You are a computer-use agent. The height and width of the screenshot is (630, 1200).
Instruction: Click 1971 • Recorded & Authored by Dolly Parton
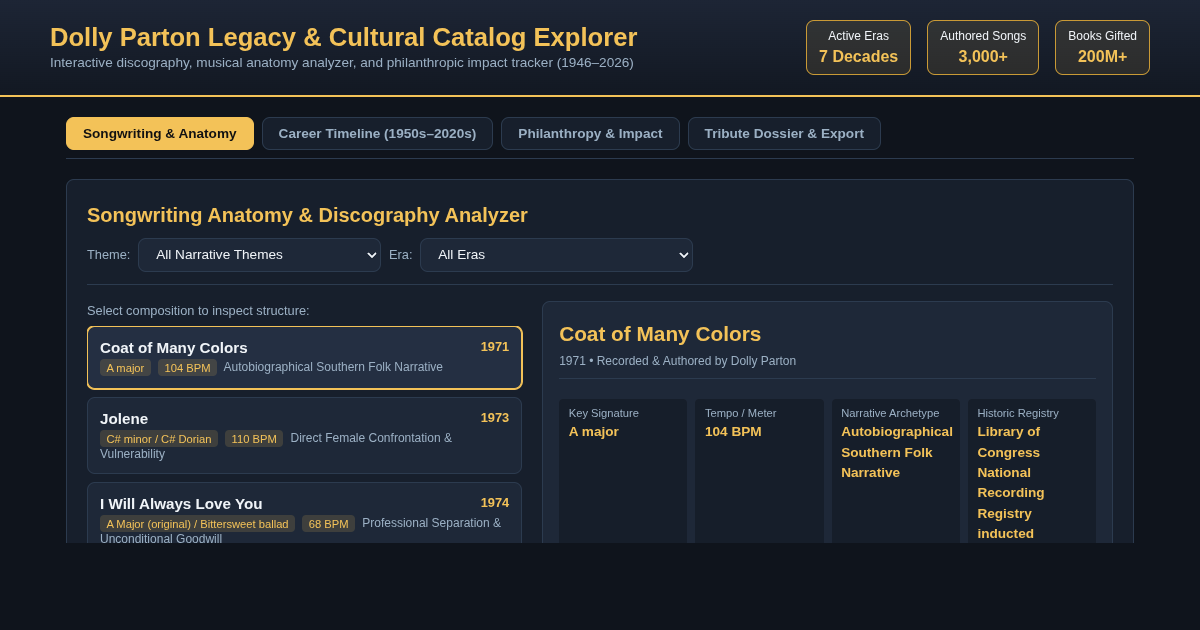[678, 361]
